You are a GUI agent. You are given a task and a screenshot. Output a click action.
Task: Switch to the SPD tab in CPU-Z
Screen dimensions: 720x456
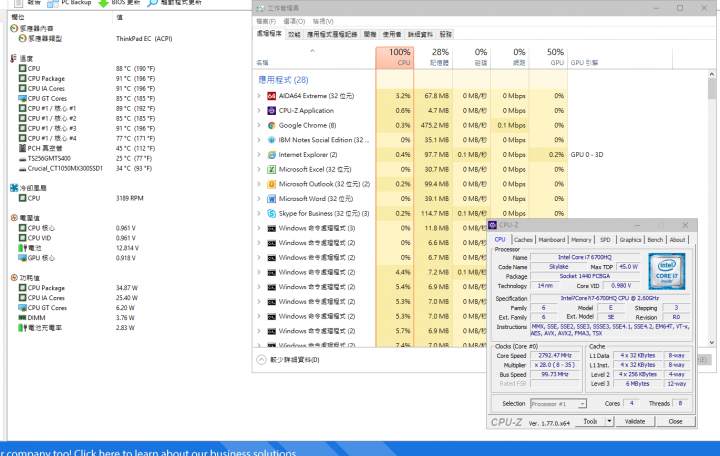[605, 240]
